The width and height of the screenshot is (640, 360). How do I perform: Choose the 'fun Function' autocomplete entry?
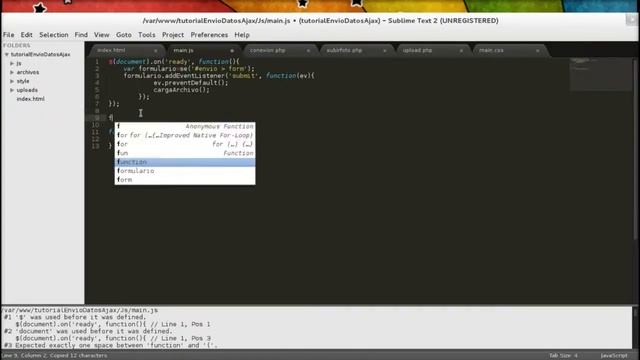click(185, 153)
